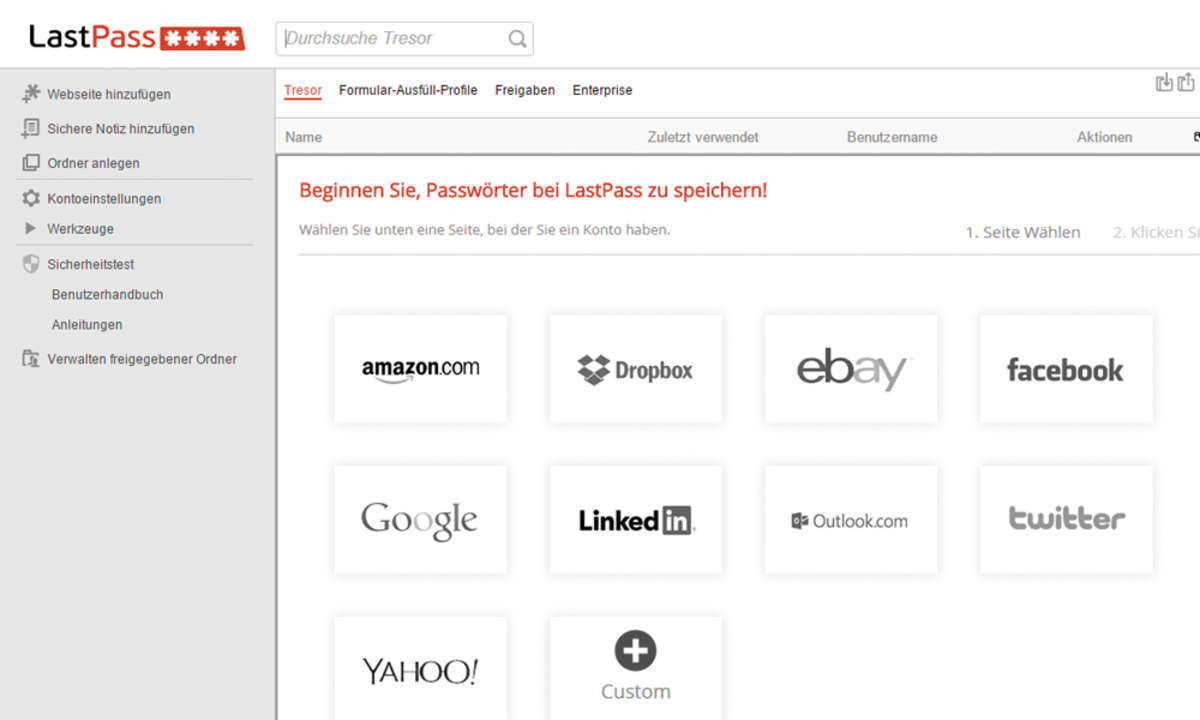This screenshot has width=1200, height=720.
Task: Select the YAHOO! tile
Action: pyautogui.click(x=420, y=668)
